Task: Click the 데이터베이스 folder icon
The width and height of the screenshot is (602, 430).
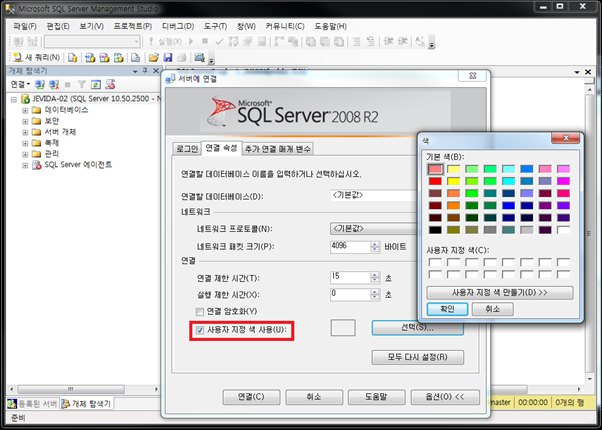Action: [x=36, y=110]
